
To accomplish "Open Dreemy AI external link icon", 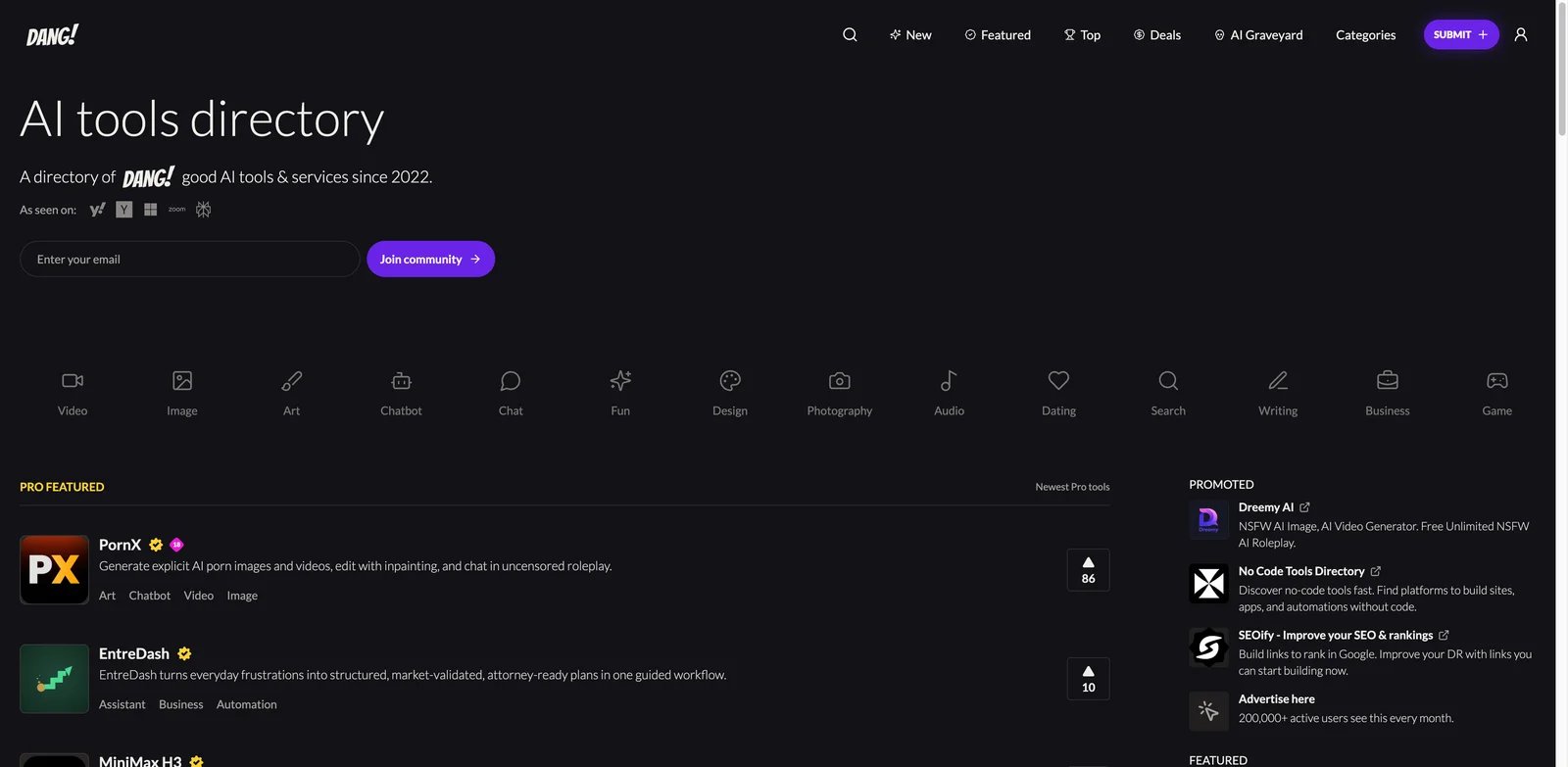I will coord(1304,507).
